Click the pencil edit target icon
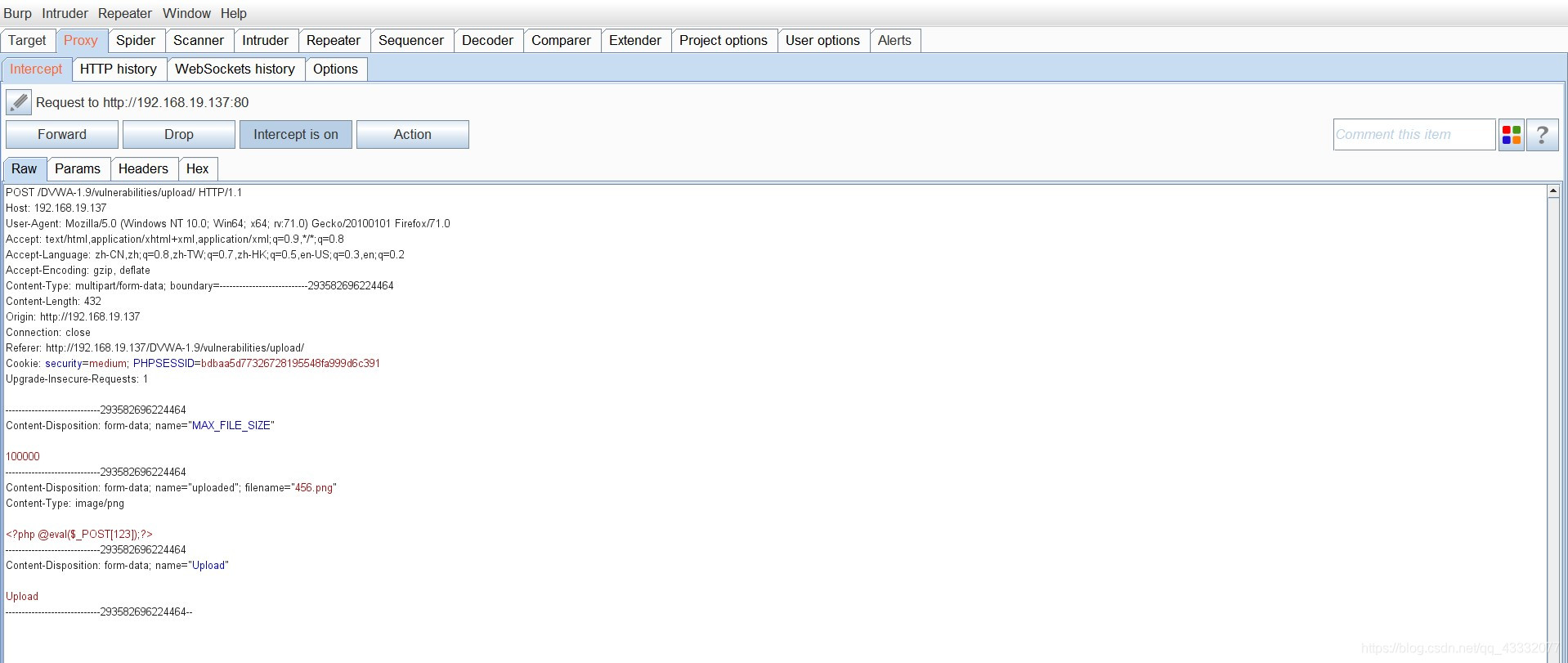The image size is (1568, 663). tap(18, 102)
